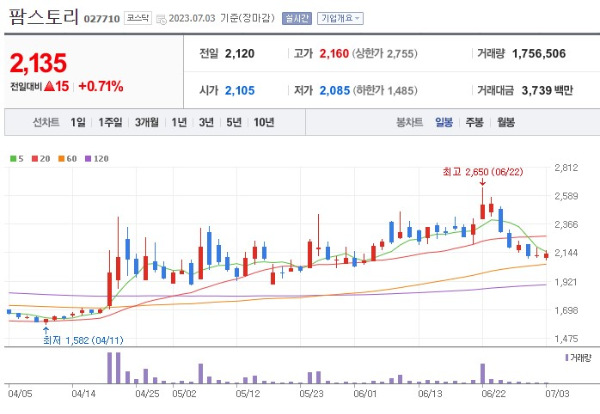Click the 1,475 price axis label
The image size is (600, 414).
point(566,339)
